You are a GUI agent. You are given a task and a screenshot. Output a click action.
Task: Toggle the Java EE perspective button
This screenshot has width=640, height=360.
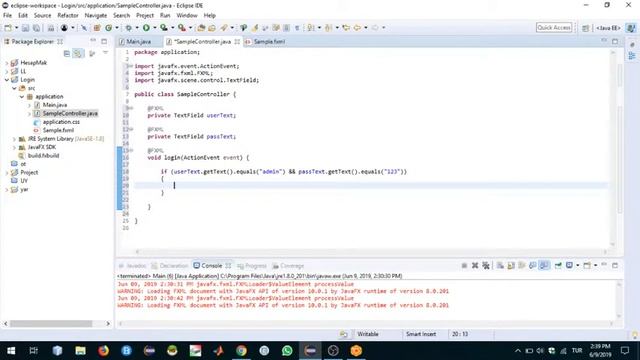(608, 28)
